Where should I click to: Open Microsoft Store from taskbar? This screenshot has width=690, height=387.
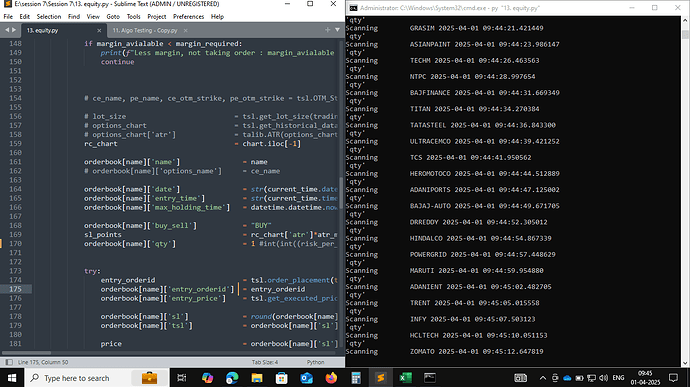[282, 378]
